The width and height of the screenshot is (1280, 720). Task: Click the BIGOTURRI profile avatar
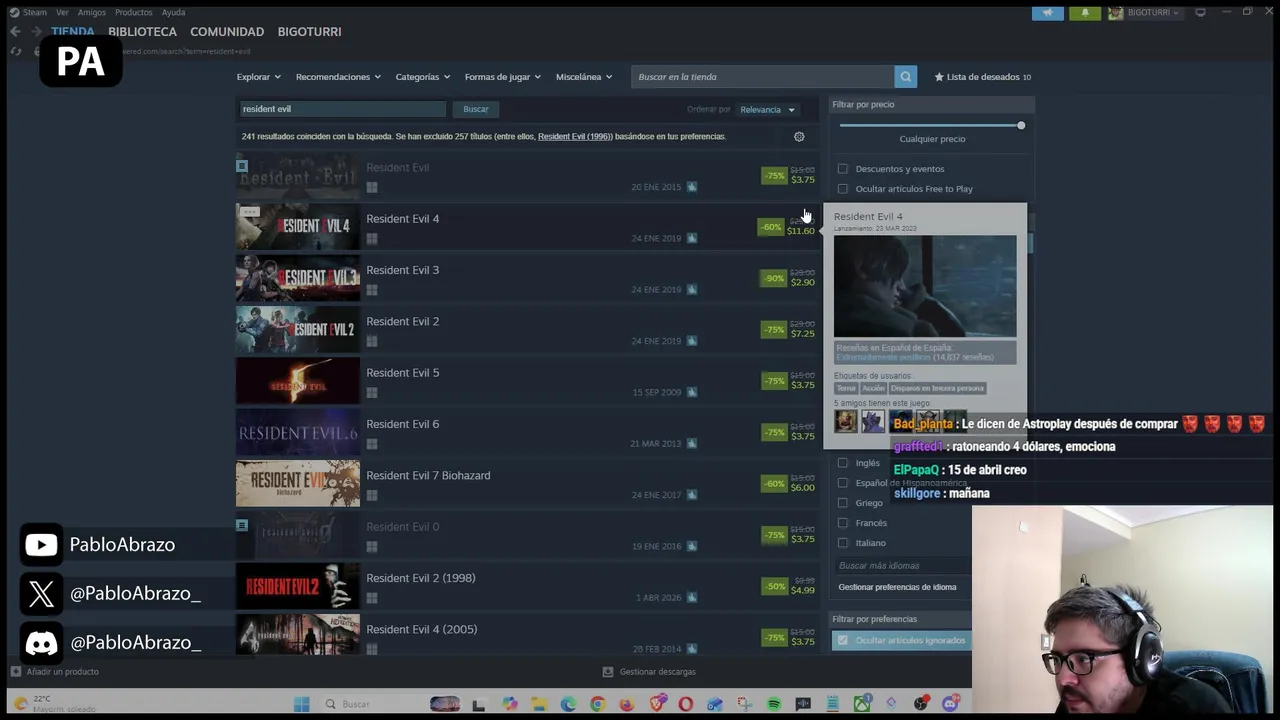[1115, 13]
